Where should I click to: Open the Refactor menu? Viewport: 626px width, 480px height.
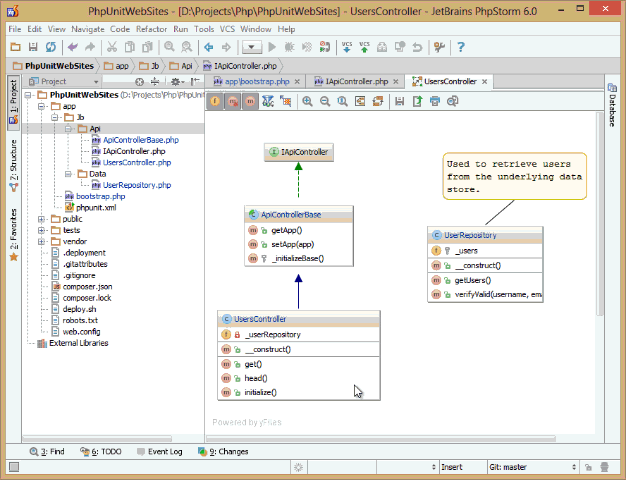pyautogui.click(x=151, y=29)
